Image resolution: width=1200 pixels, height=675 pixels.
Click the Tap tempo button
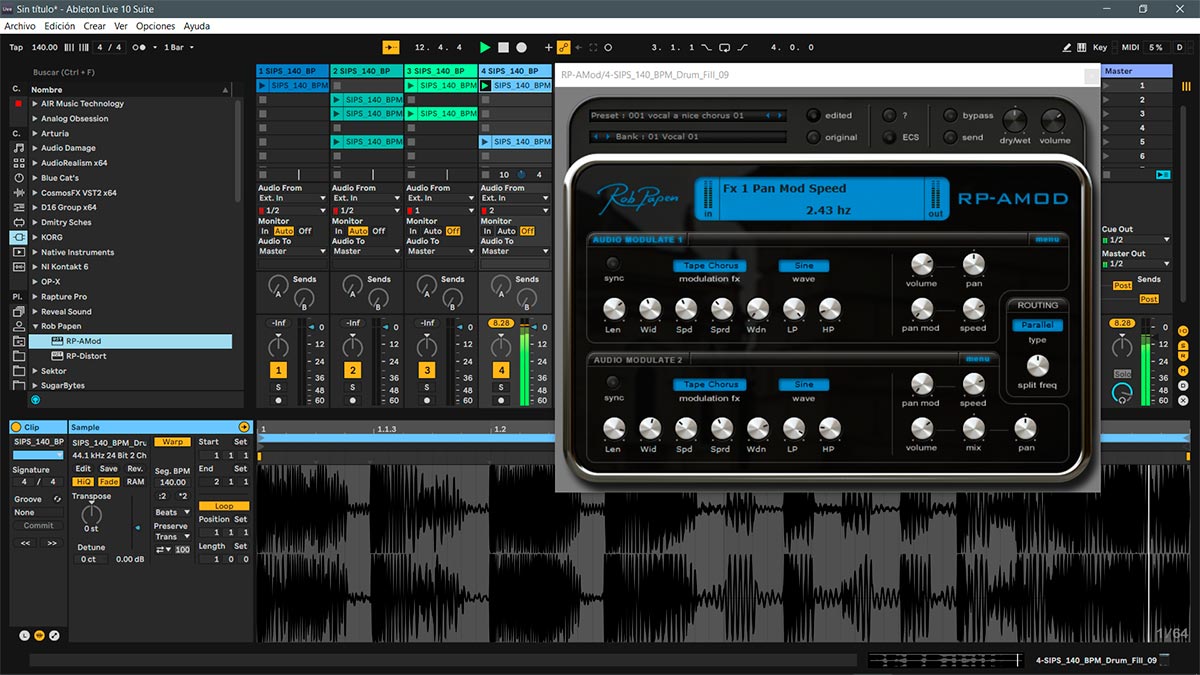point(16,47)
